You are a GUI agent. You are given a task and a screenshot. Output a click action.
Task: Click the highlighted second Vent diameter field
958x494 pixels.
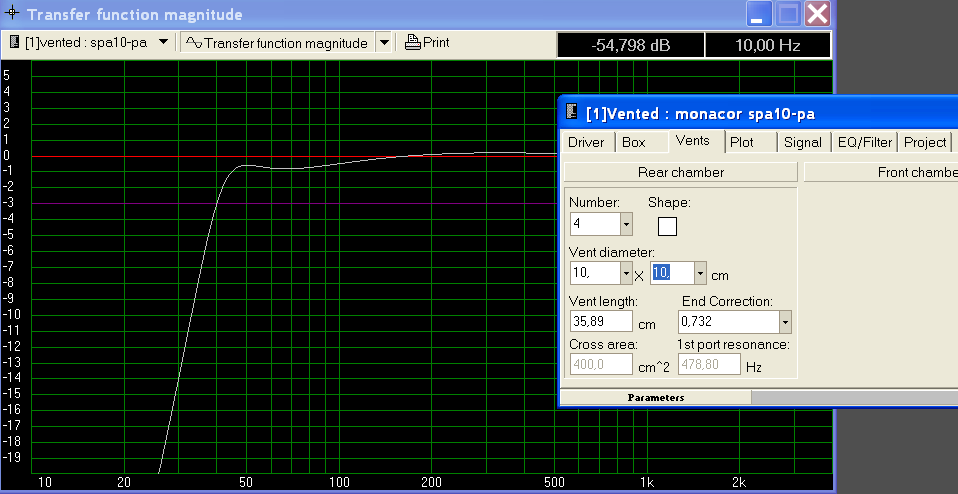pos(672,273)
